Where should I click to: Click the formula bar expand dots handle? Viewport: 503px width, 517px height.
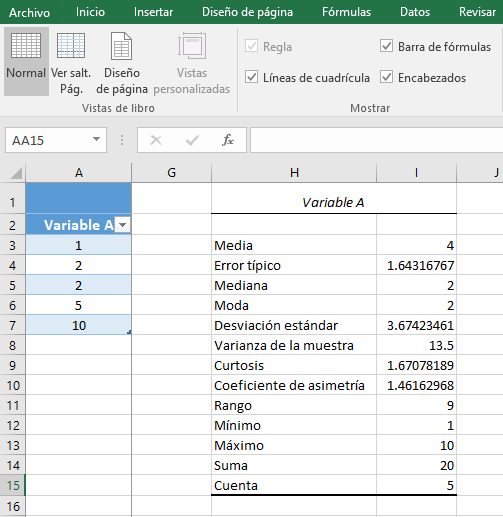122,140
